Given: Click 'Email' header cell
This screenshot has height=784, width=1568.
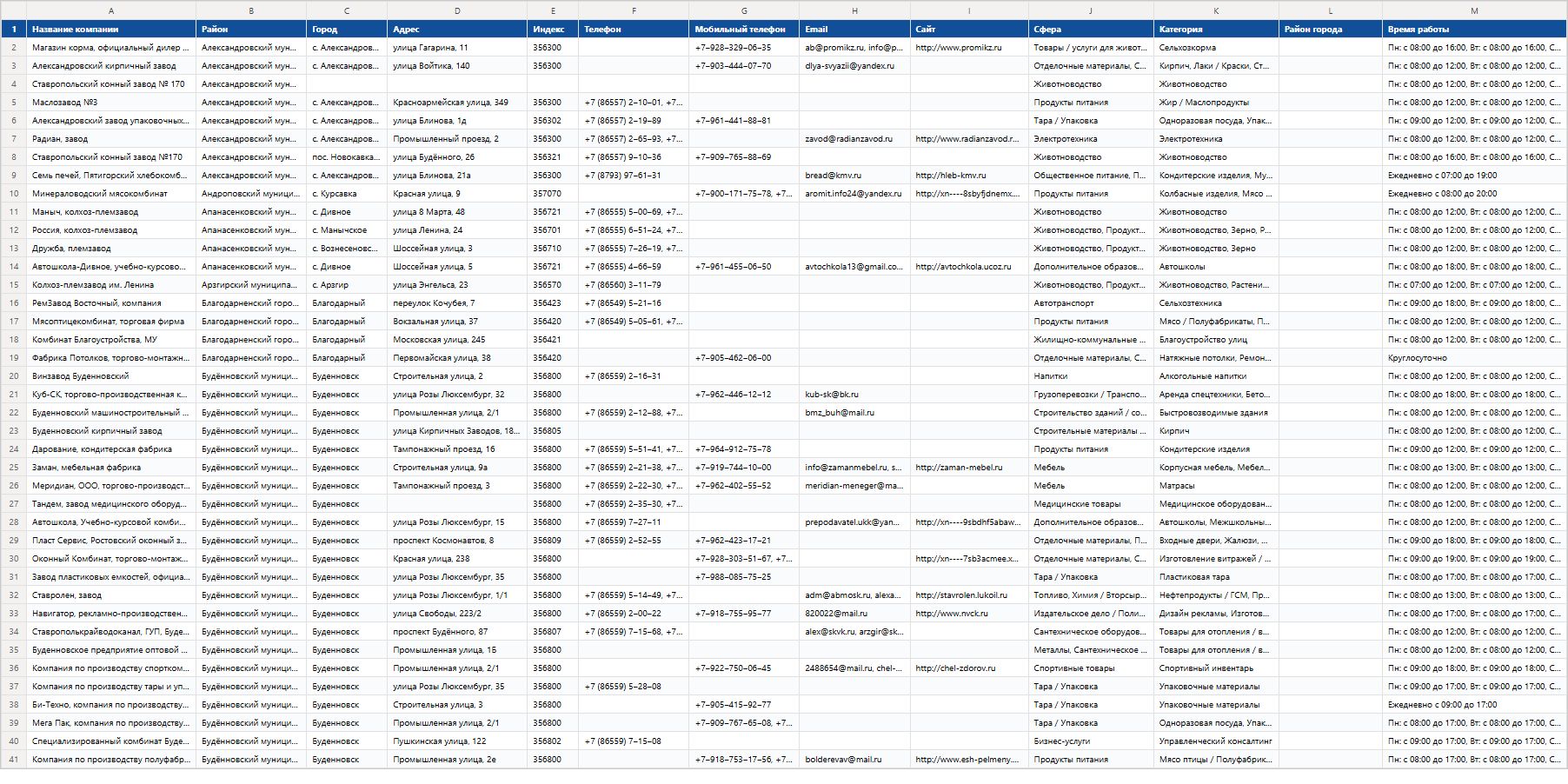Looking at the screenshot, I should coord(854,30).
